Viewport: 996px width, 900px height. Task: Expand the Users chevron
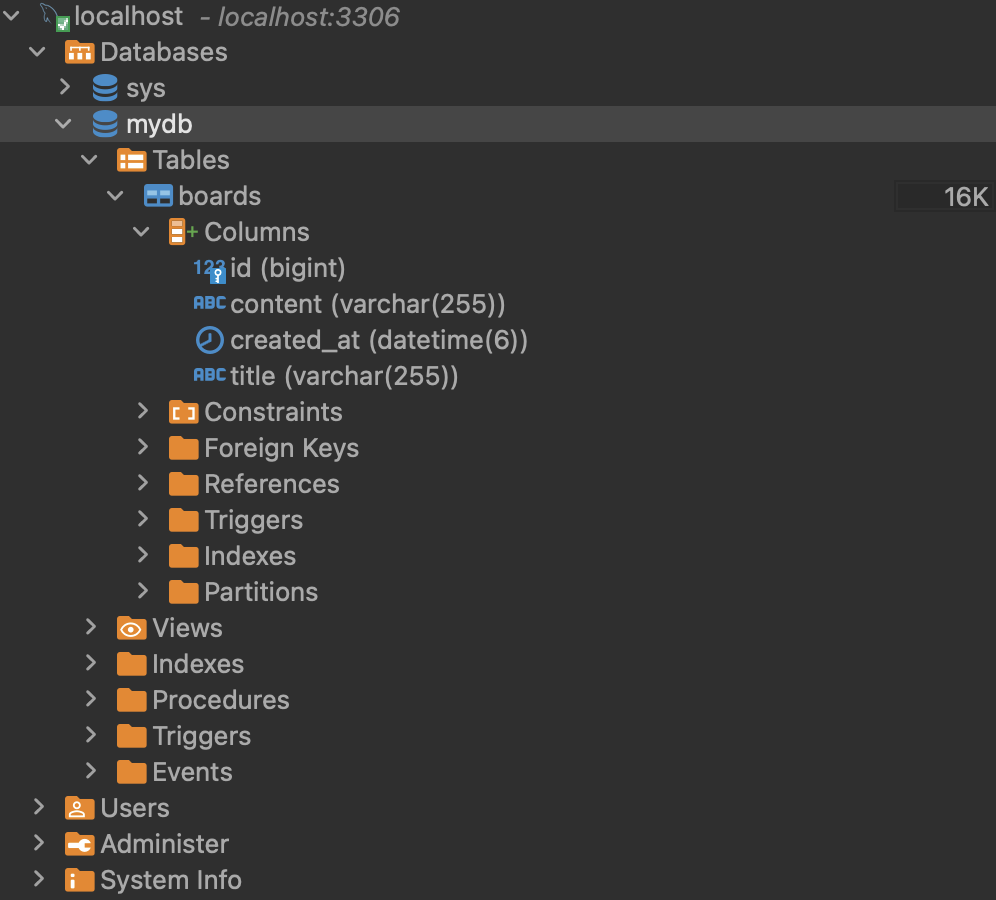(39, 807)
